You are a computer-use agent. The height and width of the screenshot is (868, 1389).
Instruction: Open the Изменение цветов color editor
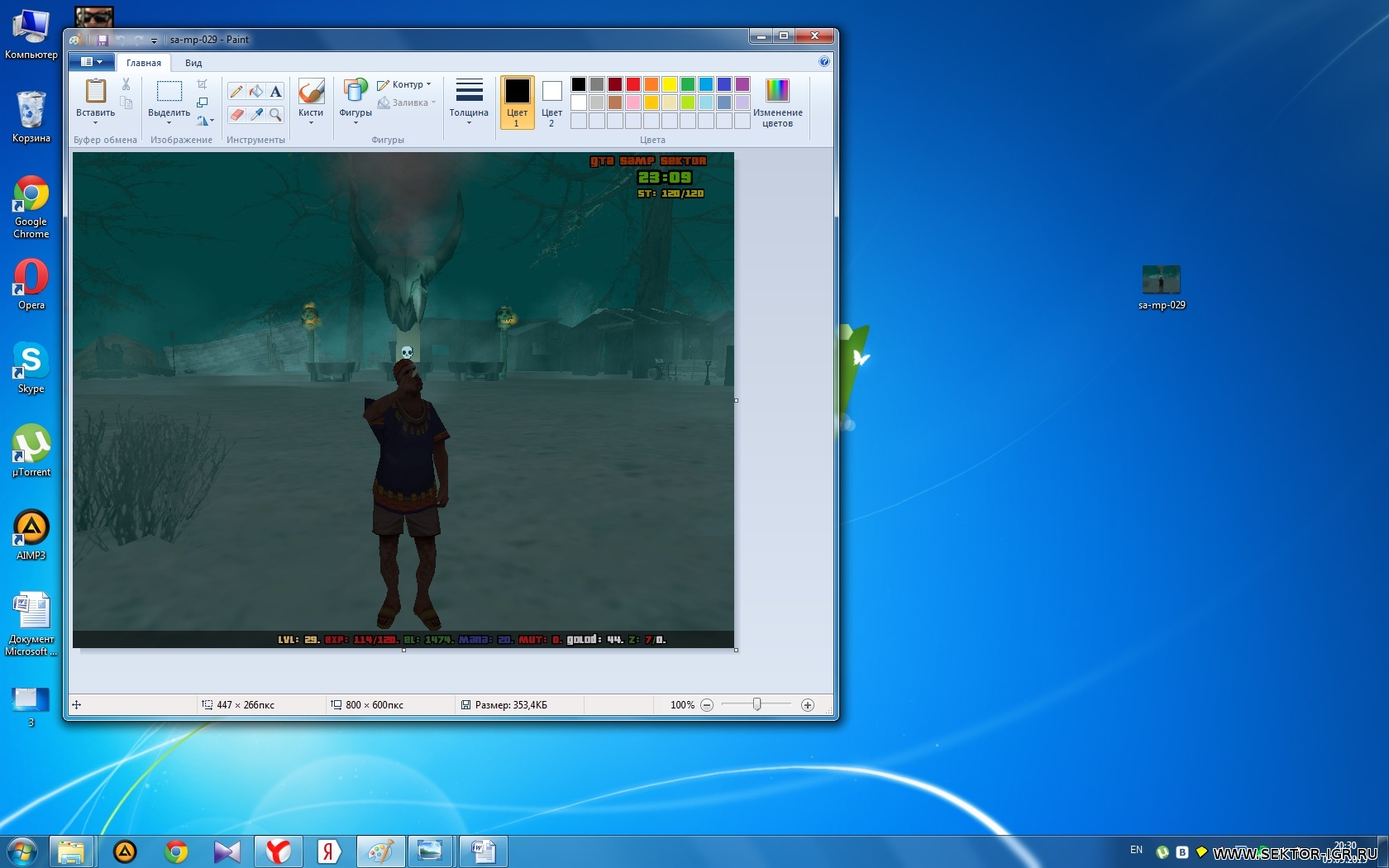(x=777, y=103)
